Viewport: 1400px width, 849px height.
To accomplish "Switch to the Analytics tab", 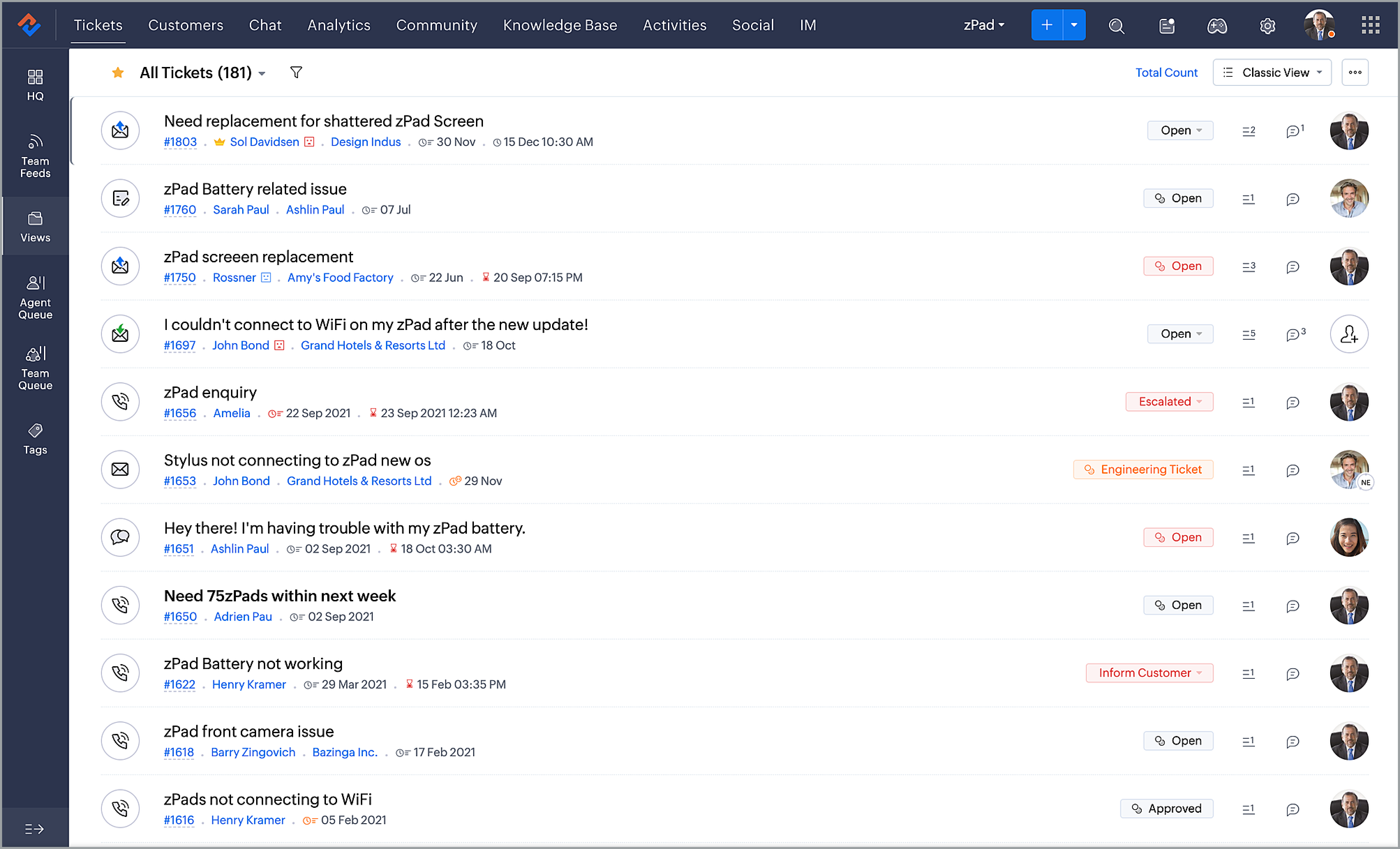I will click(x=338, y=25).
